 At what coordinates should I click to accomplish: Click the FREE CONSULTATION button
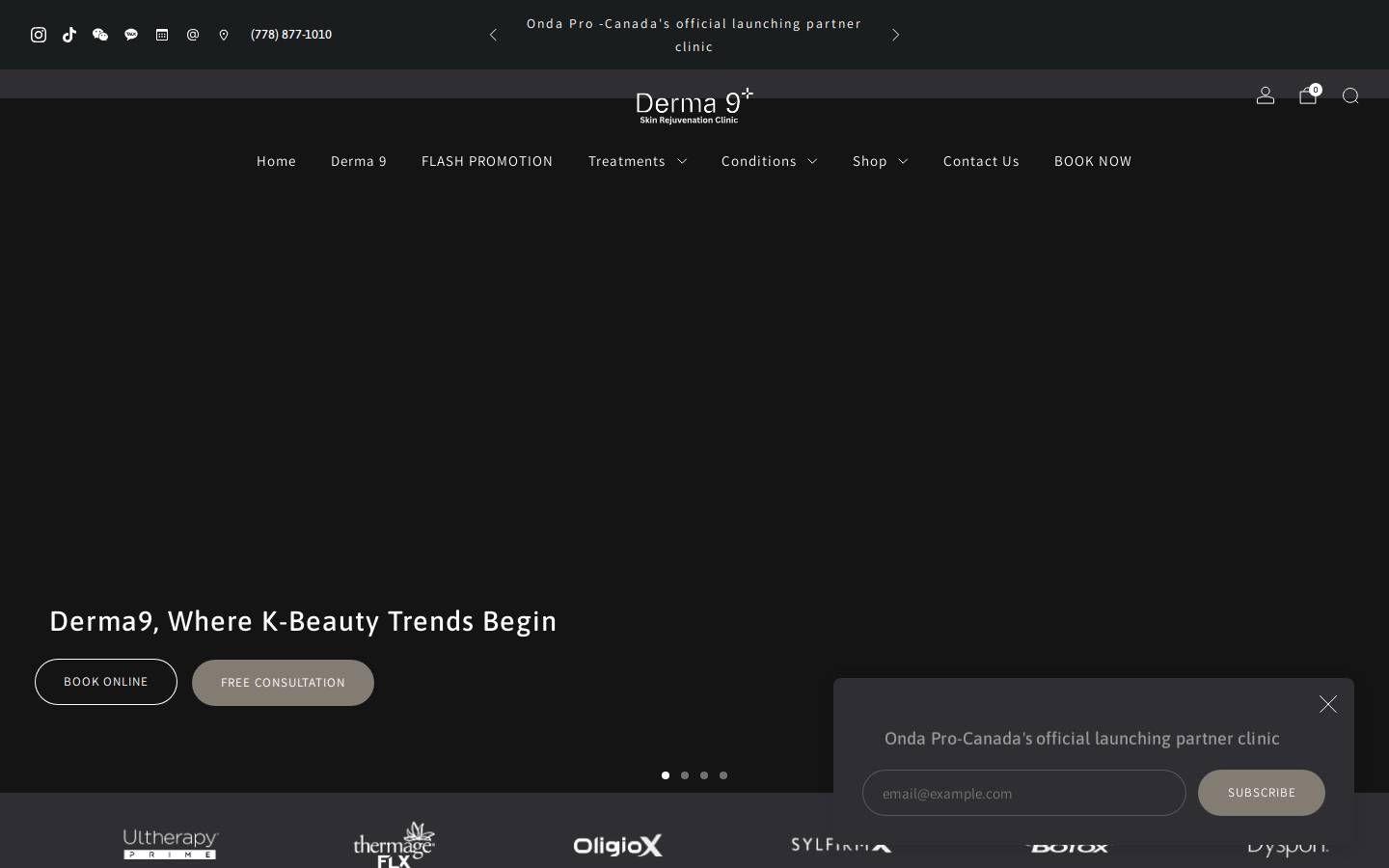tap(283, 683)
